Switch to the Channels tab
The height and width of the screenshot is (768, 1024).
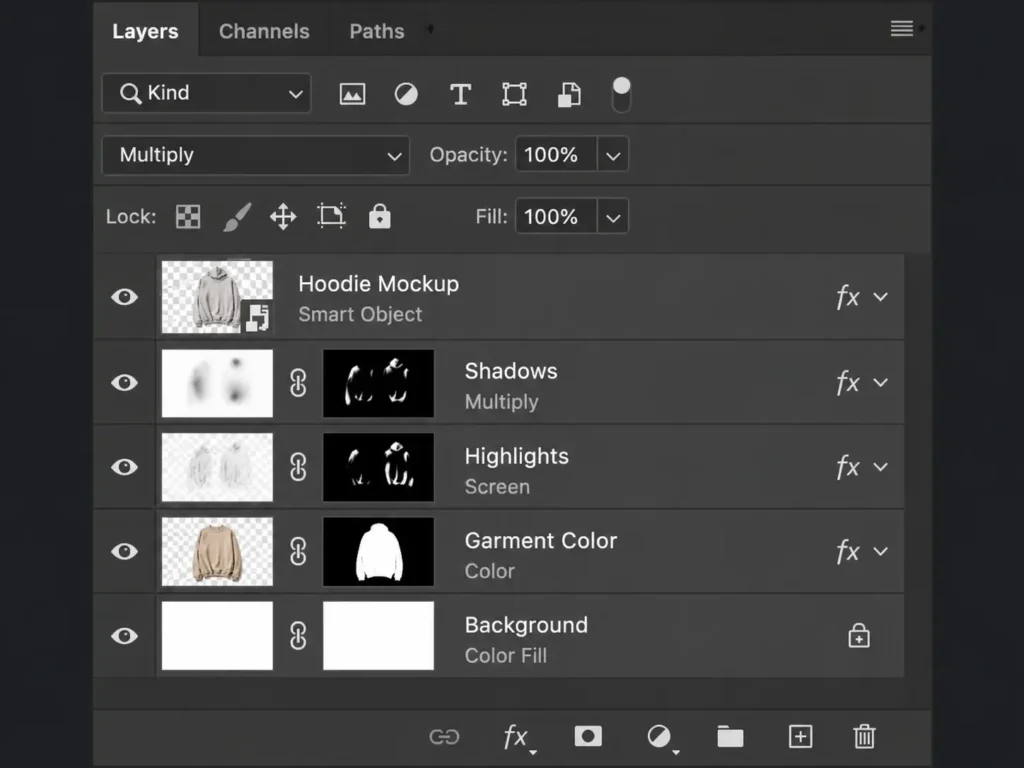(x=264, y=31)
